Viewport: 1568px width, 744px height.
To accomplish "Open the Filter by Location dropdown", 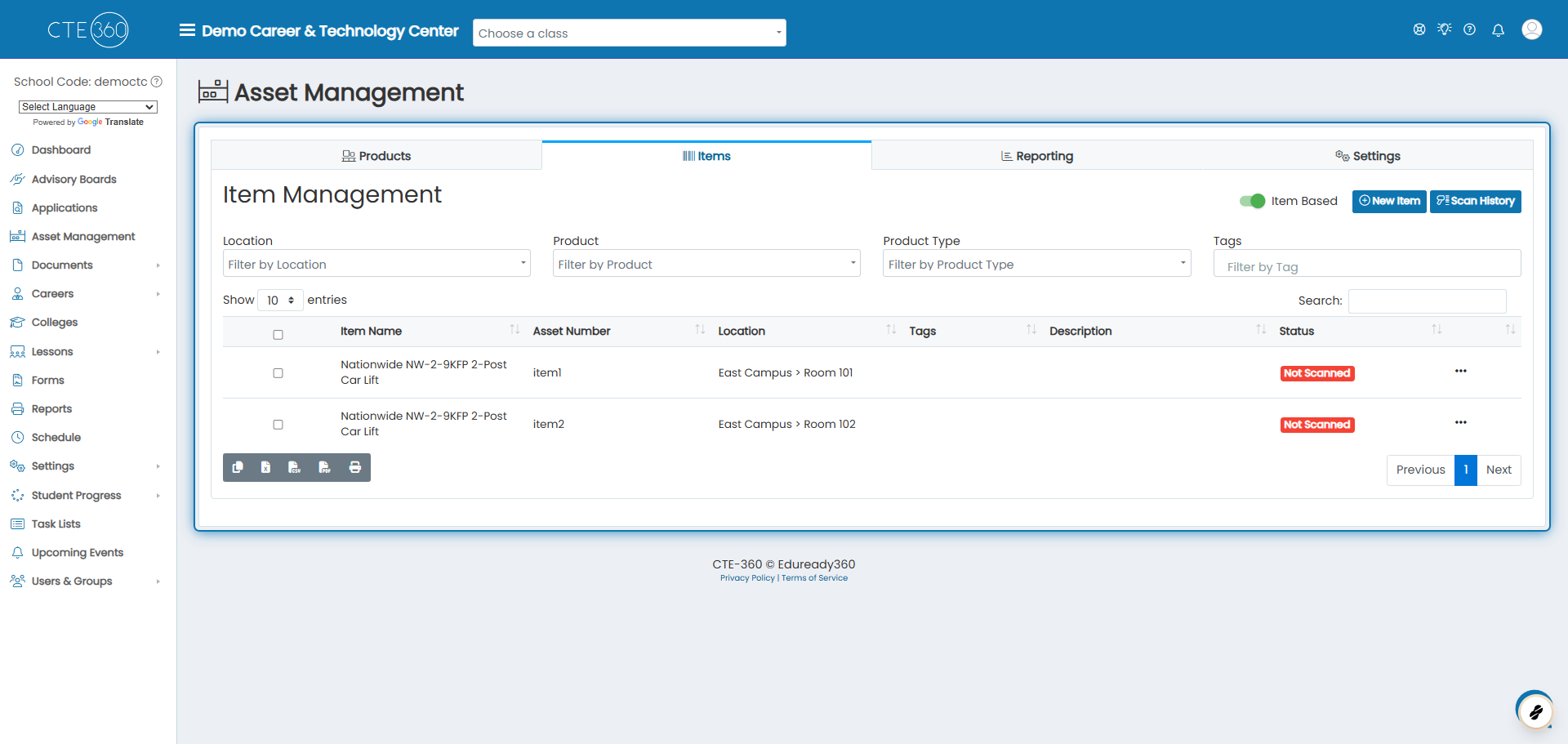I will click(x=376, y=264).
